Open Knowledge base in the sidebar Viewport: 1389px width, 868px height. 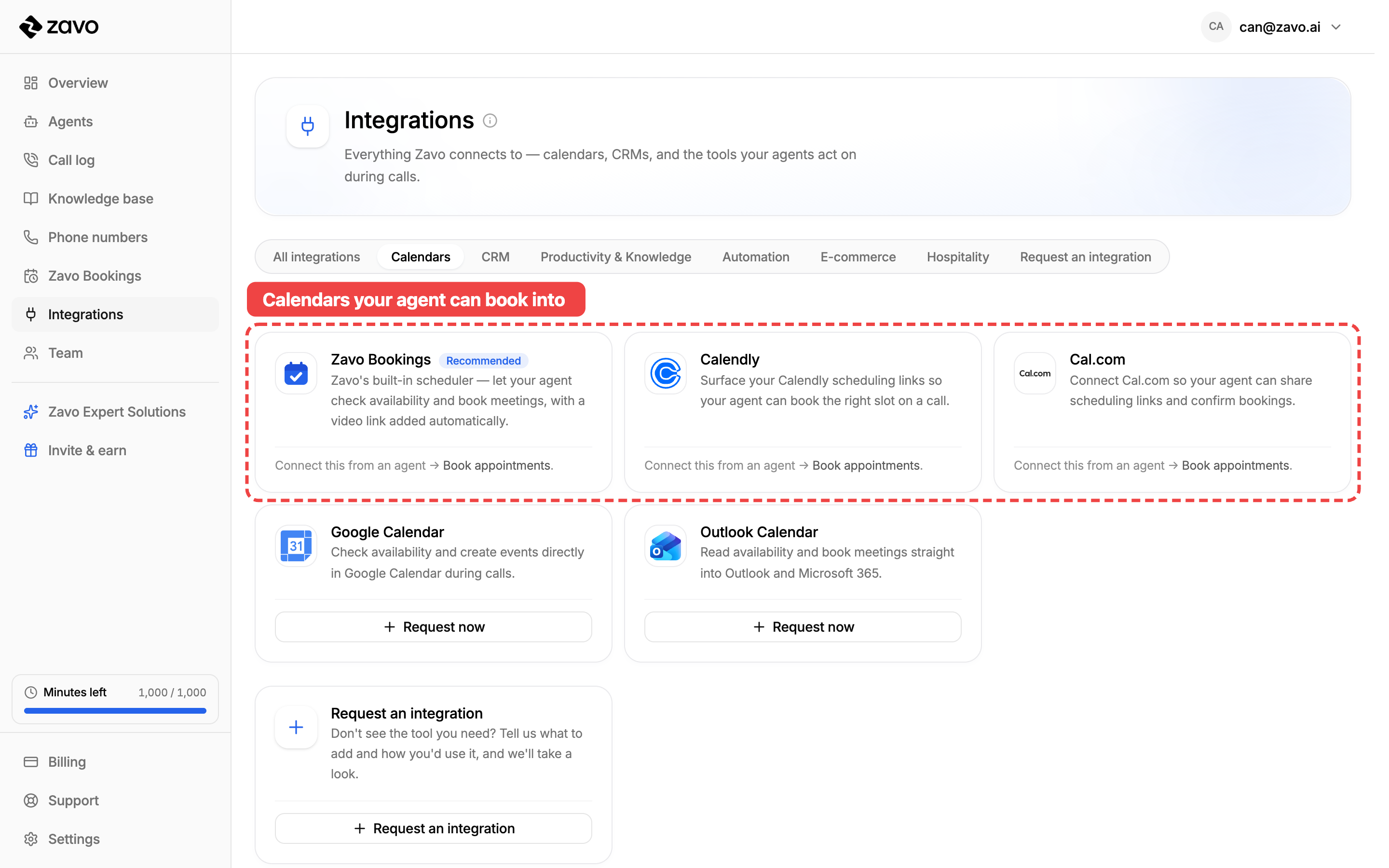[x=115, y=199]
